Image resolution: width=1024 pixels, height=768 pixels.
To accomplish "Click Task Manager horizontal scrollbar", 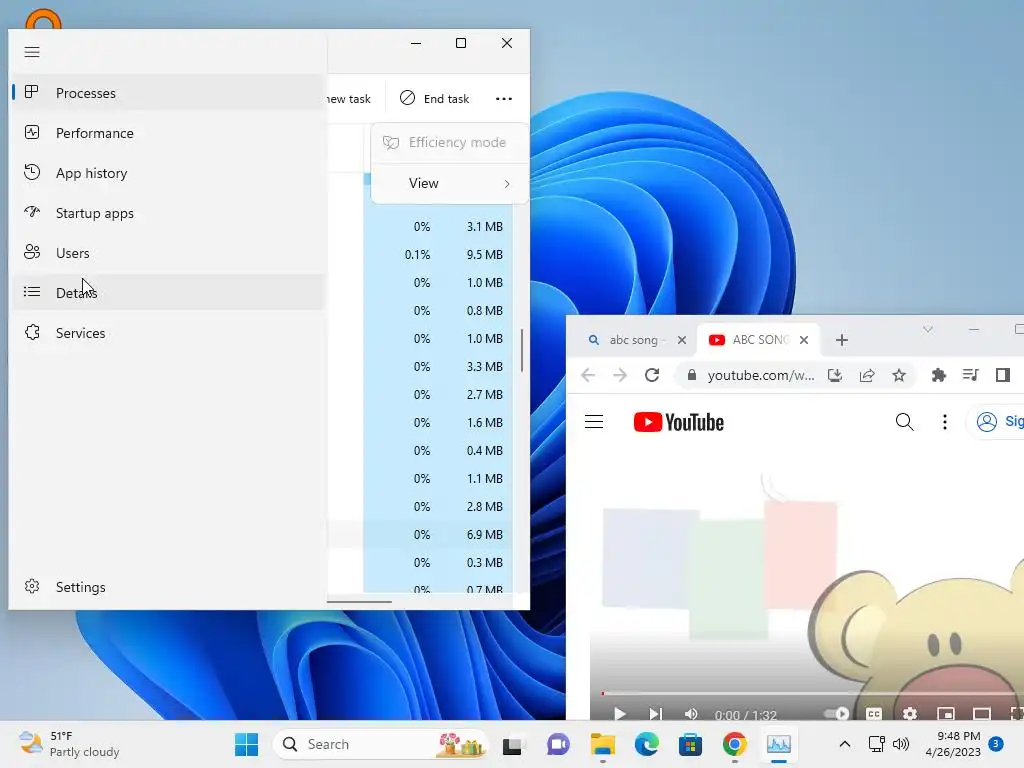I will tap(359, 601).
